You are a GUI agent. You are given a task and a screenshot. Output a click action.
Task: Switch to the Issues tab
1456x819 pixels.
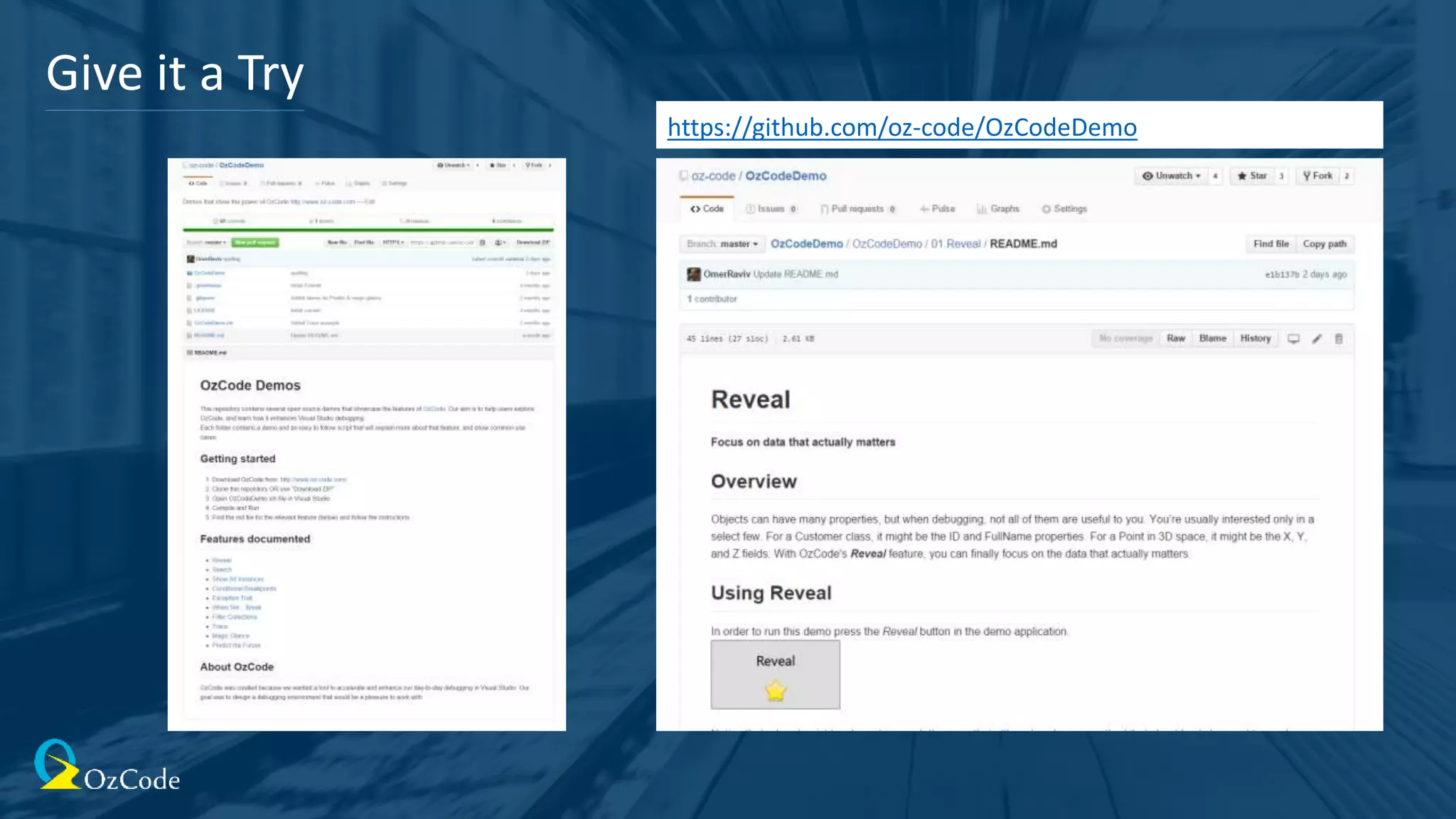[771, 209]
